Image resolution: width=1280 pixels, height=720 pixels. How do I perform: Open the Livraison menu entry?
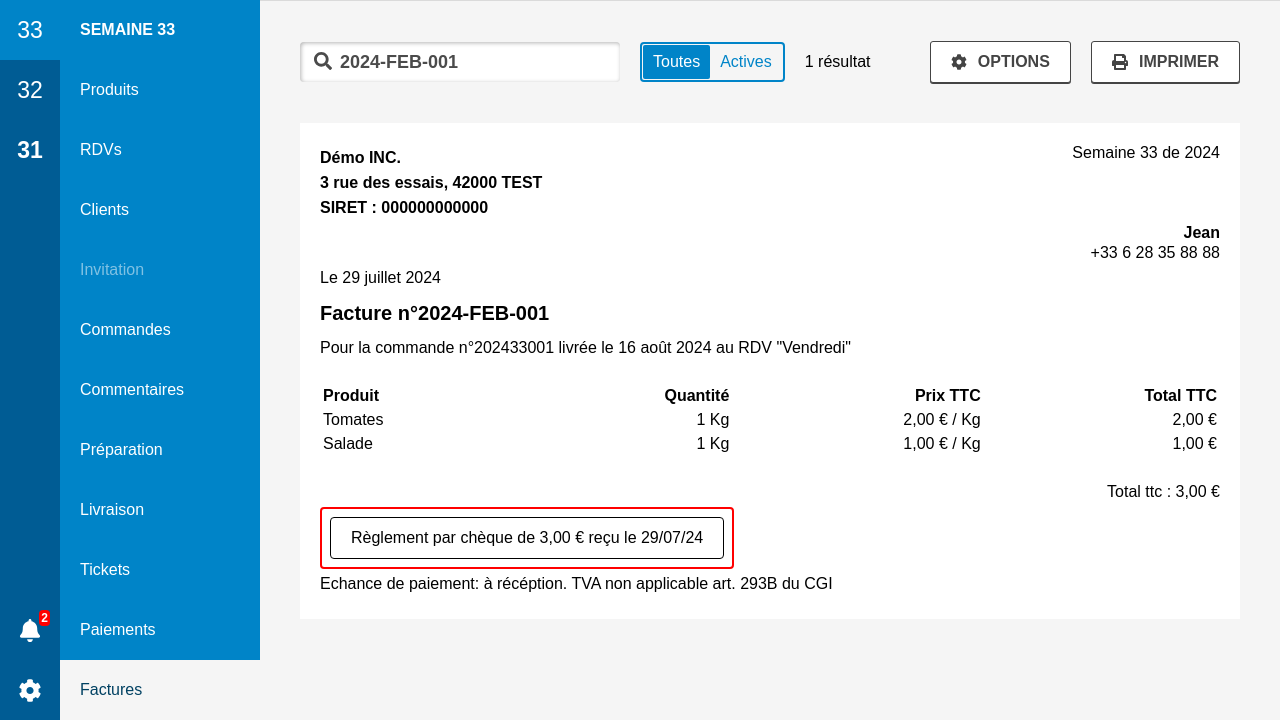112,510
